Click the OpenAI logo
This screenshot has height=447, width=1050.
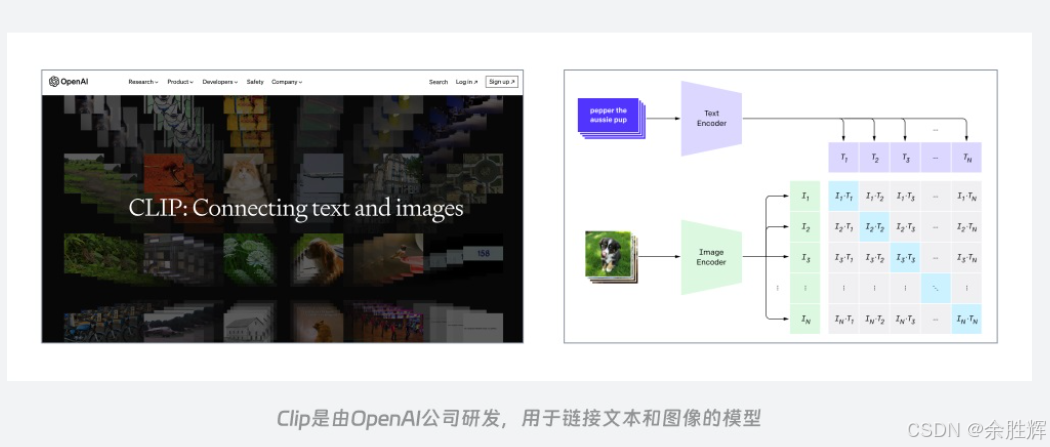(68, 82)
